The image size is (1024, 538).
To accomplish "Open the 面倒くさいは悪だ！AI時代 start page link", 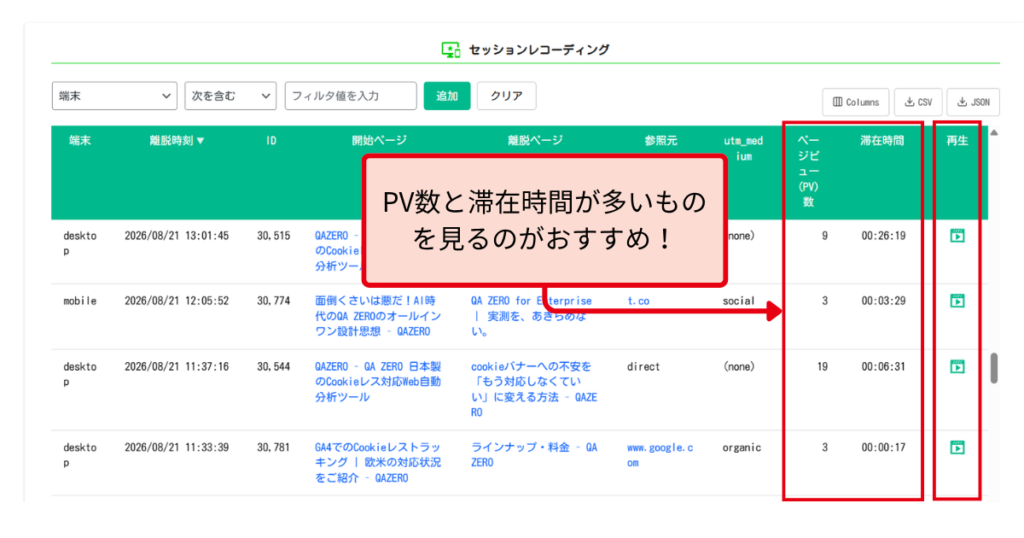I will pyautogui.click(x=377, y=316).
